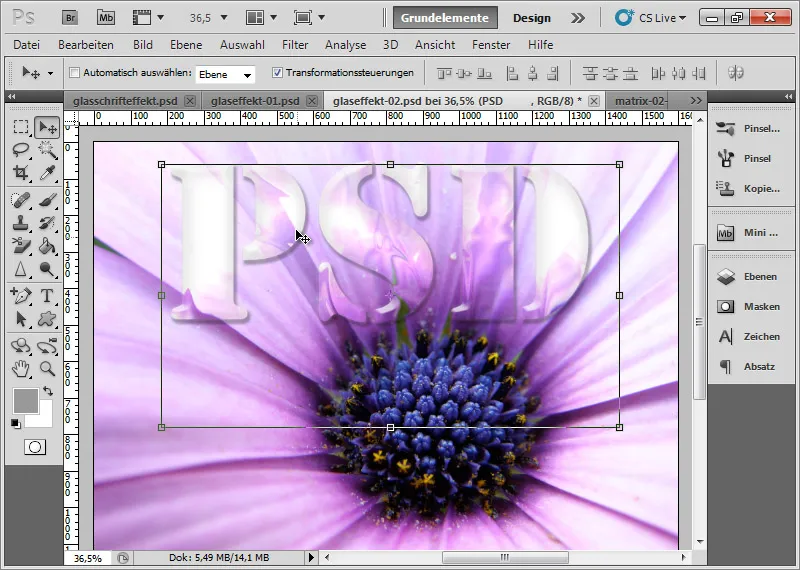Select the Hand tool
The image size is (800, 570).
pyautogui.click(x=21, y=369)
